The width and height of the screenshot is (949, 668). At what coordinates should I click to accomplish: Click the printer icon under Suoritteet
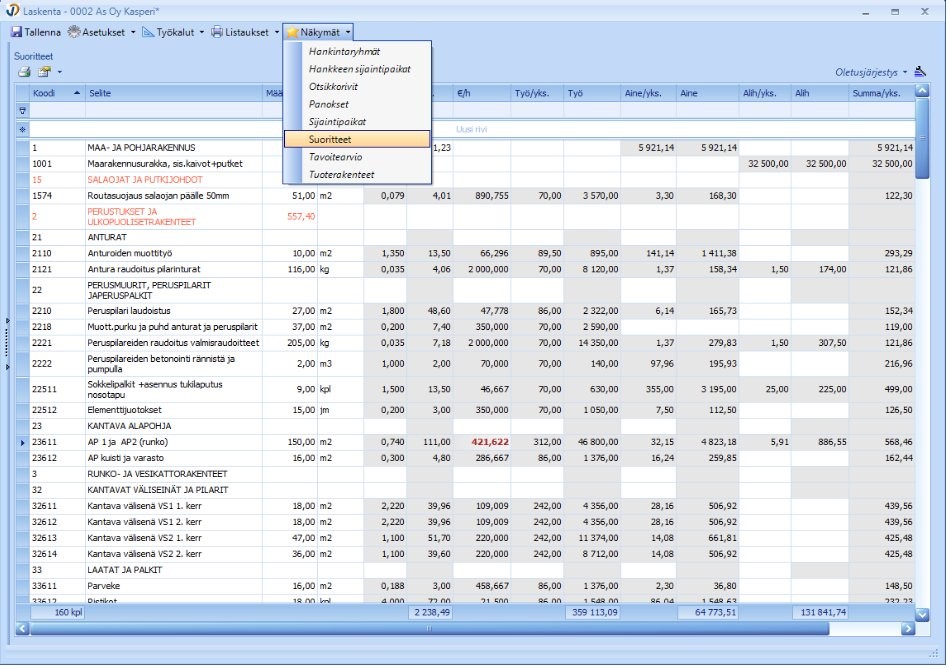coord(24,72)
